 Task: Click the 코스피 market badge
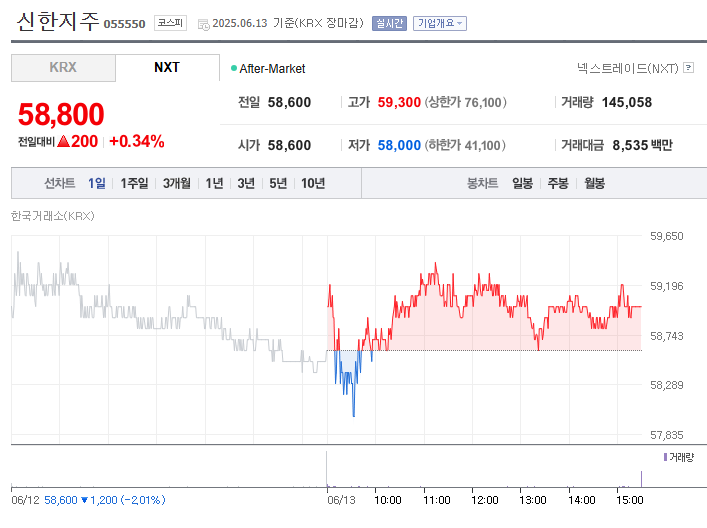tap(170, 23)
